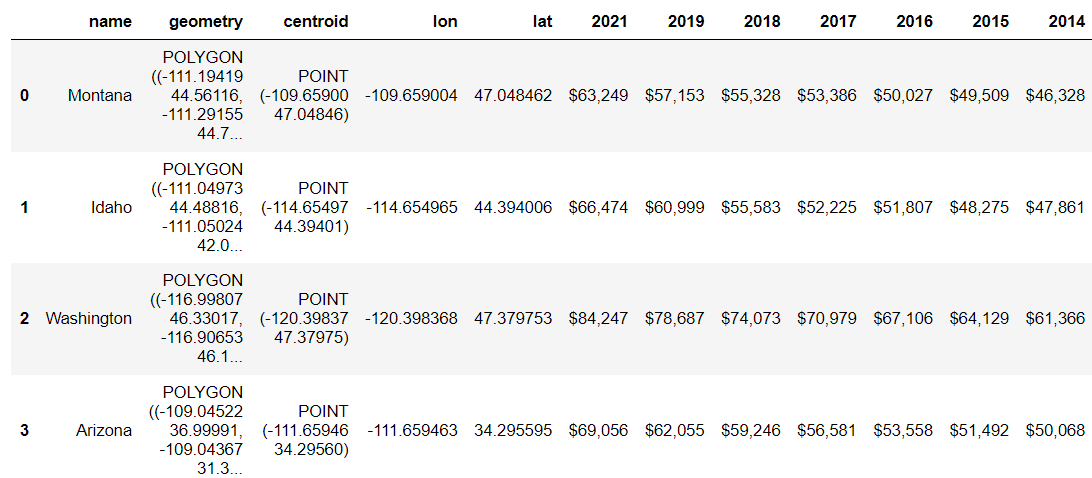Click the Arizona name cell
Viewport: 1092px width, 478px height.
pyautogui.click(x=104, y=430)
